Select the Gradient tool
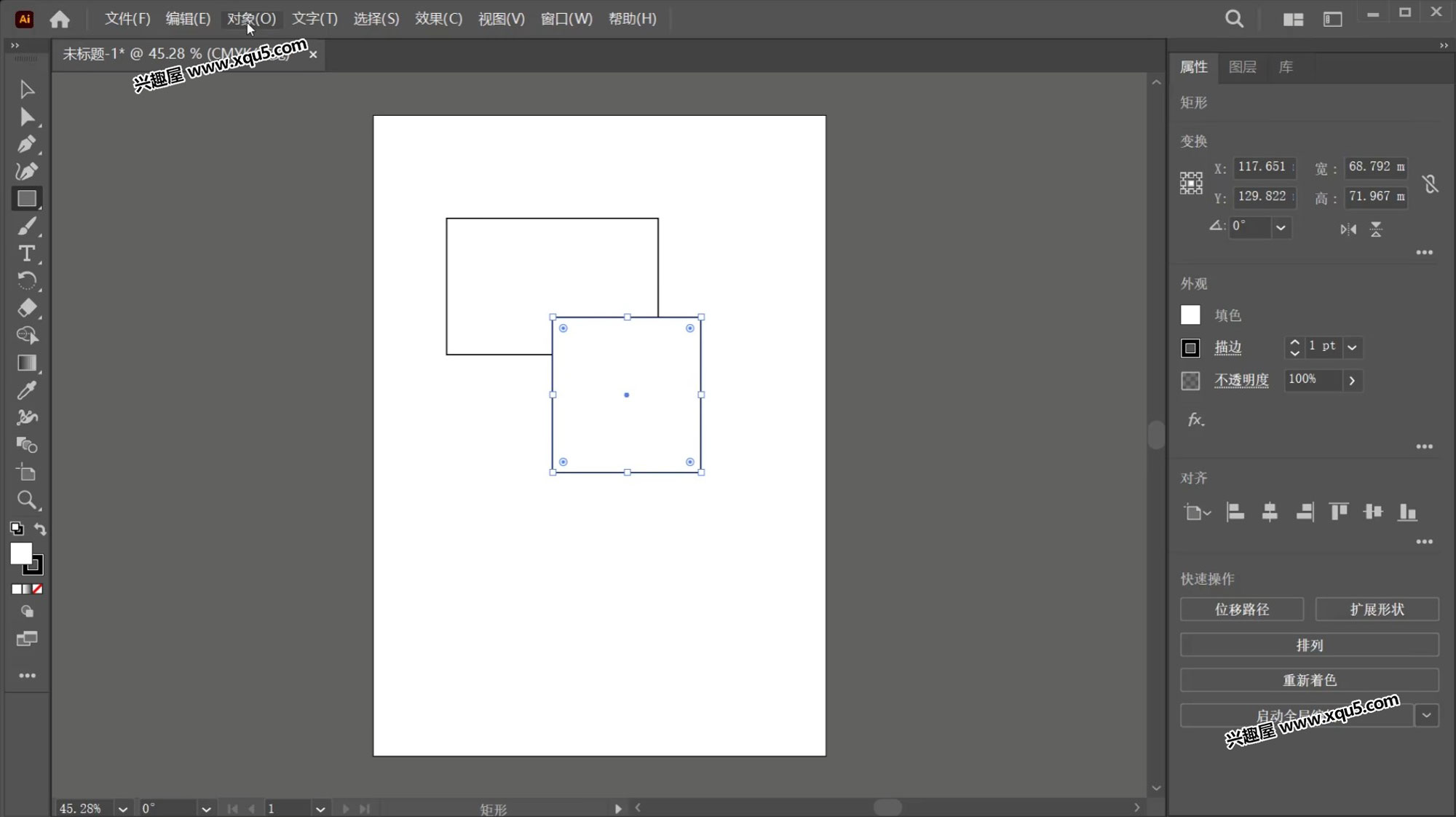The width and height of the screenshot is (1456, 817). pyautogui.click(x=27, y=363)
